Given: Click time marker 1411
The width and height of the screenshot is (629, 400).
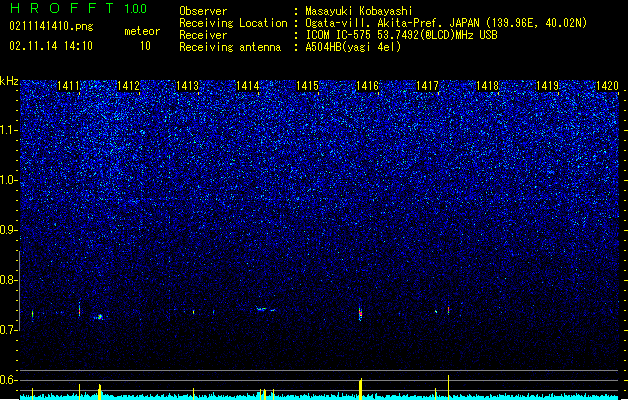Looking at the screenshot, I should 69,85.
